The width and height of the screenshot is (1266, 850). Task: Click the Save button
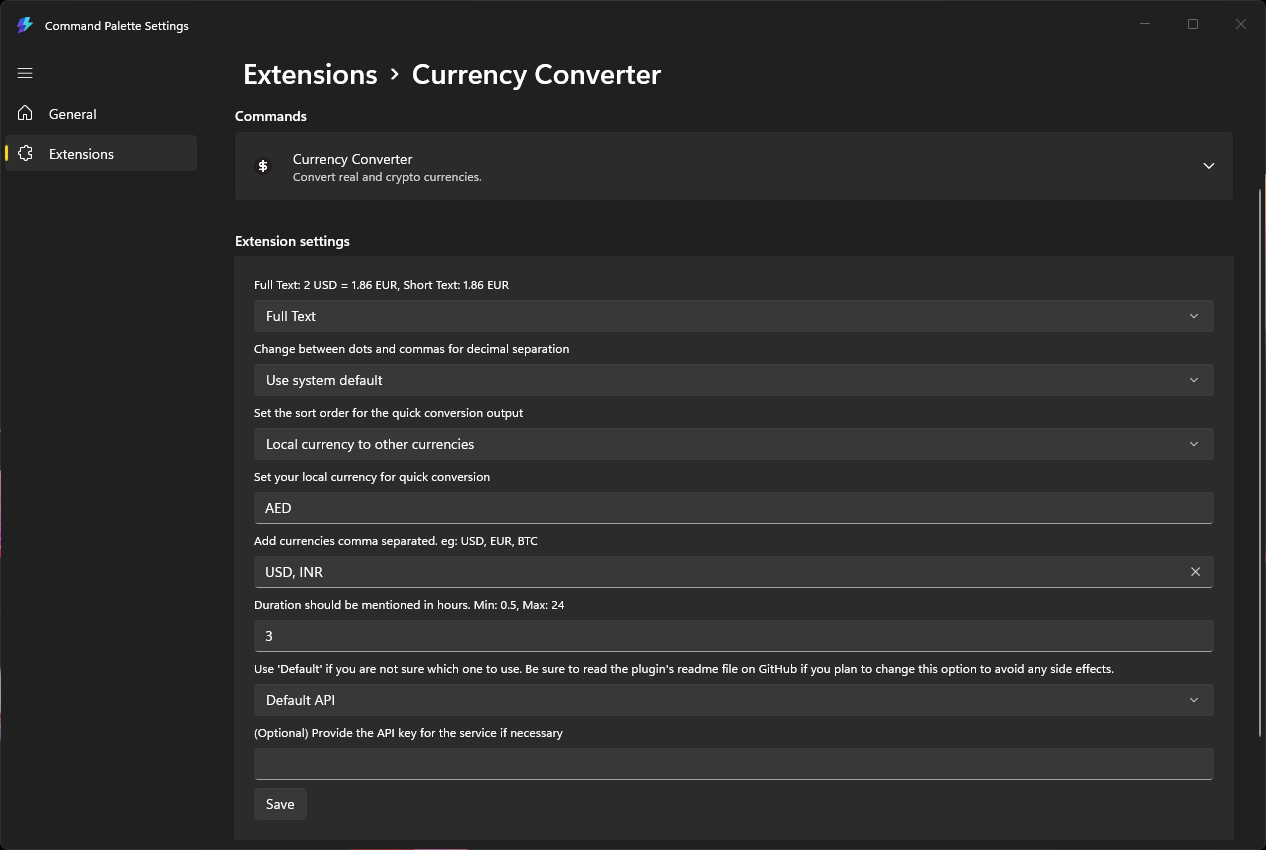pos(279,803)
